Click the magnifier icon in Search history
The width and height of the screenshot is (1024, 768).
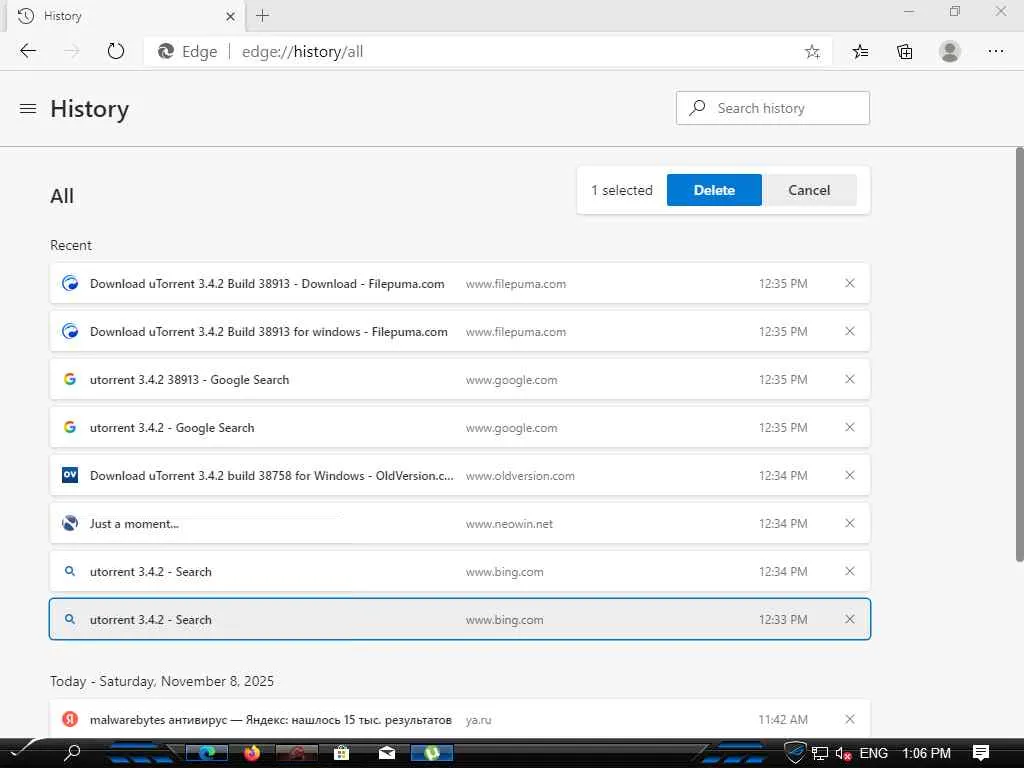tap(697, 108)
